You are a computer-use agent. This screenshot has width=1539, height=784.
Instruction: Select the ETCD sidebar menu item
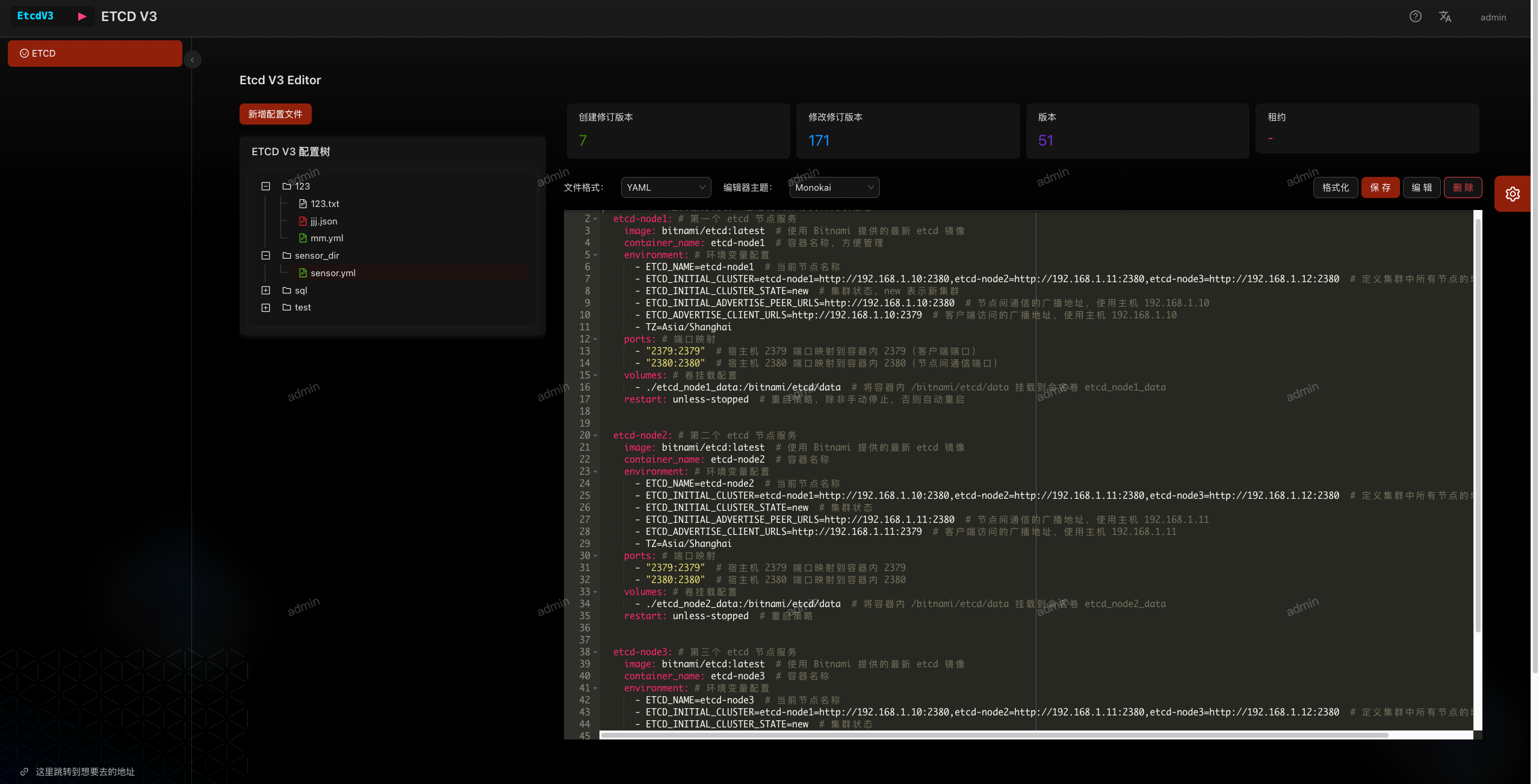tap(95, 54)
